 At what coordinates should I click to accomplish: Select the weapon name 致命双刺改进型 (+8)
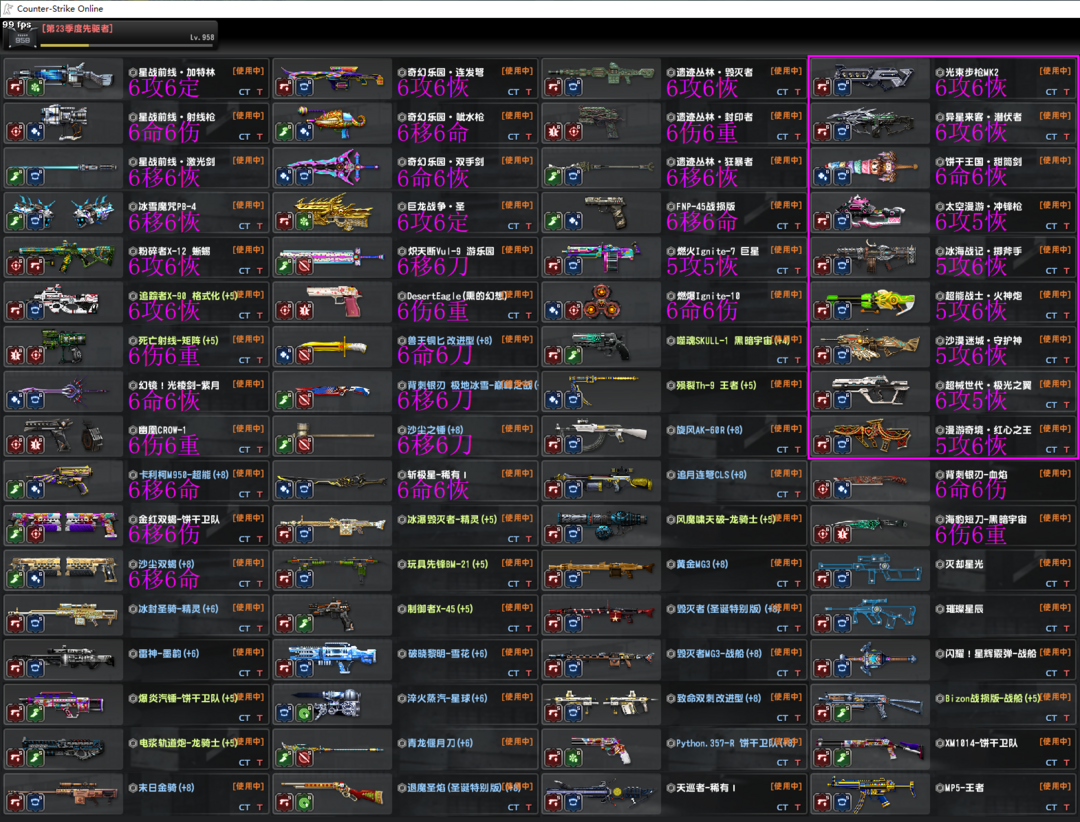click(x=719, y=699)
